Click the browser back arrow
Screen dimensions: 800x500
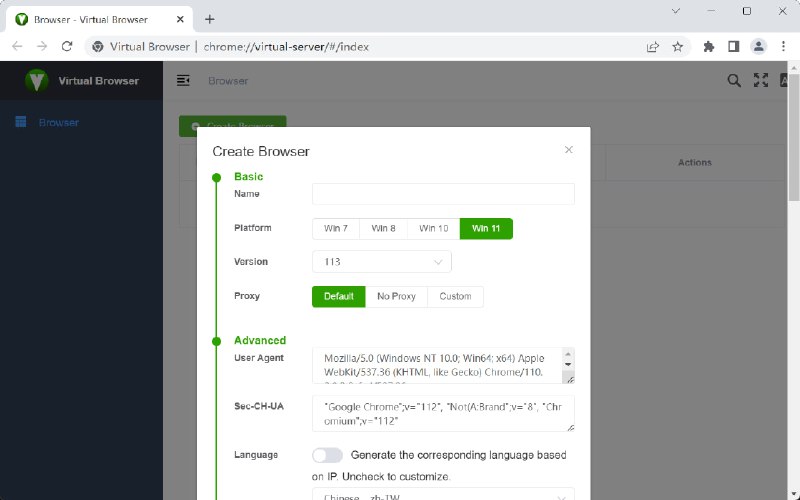coord(17,46)
